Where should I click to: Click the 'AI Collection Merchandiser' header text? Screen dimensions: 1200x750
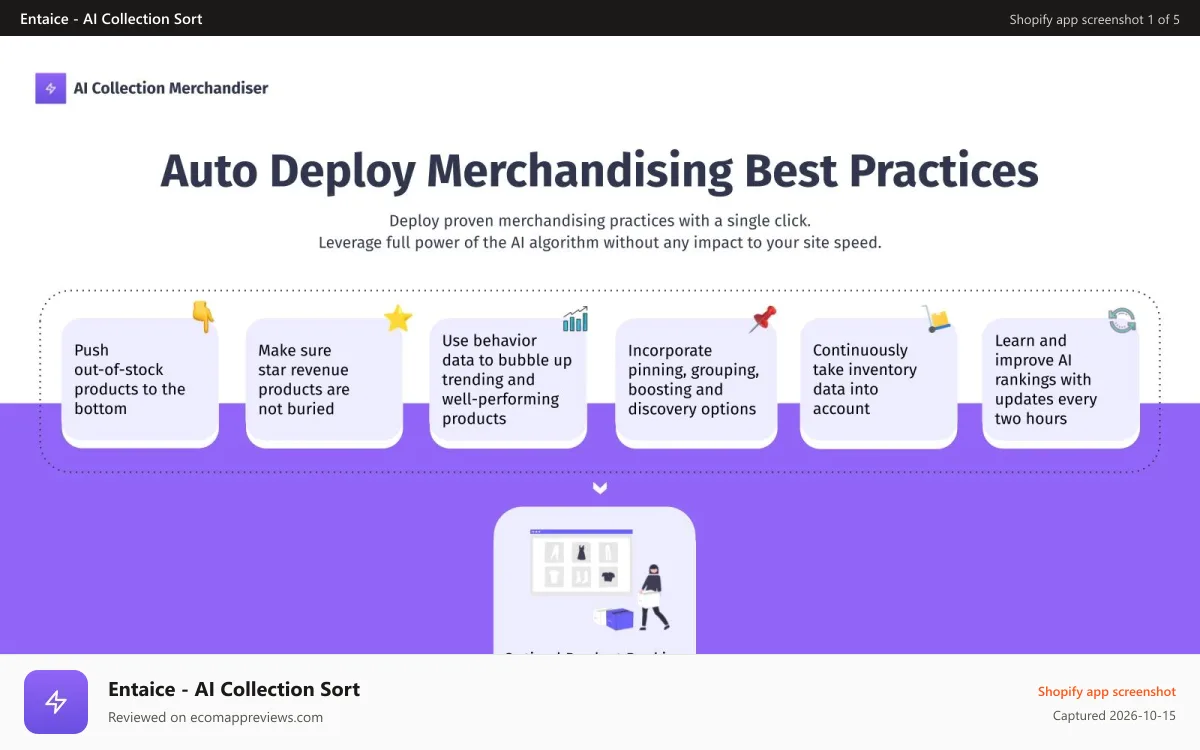coord(171,88)
